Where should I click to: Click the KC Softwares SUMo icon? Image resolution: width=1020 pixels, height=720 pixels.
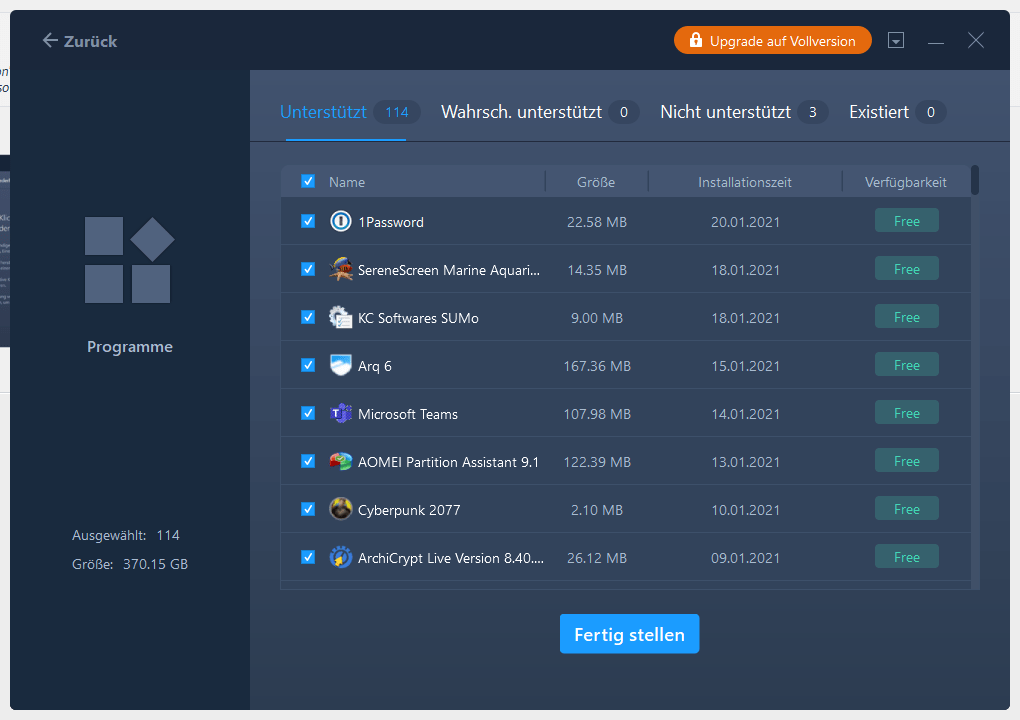[x=341, y=317]
